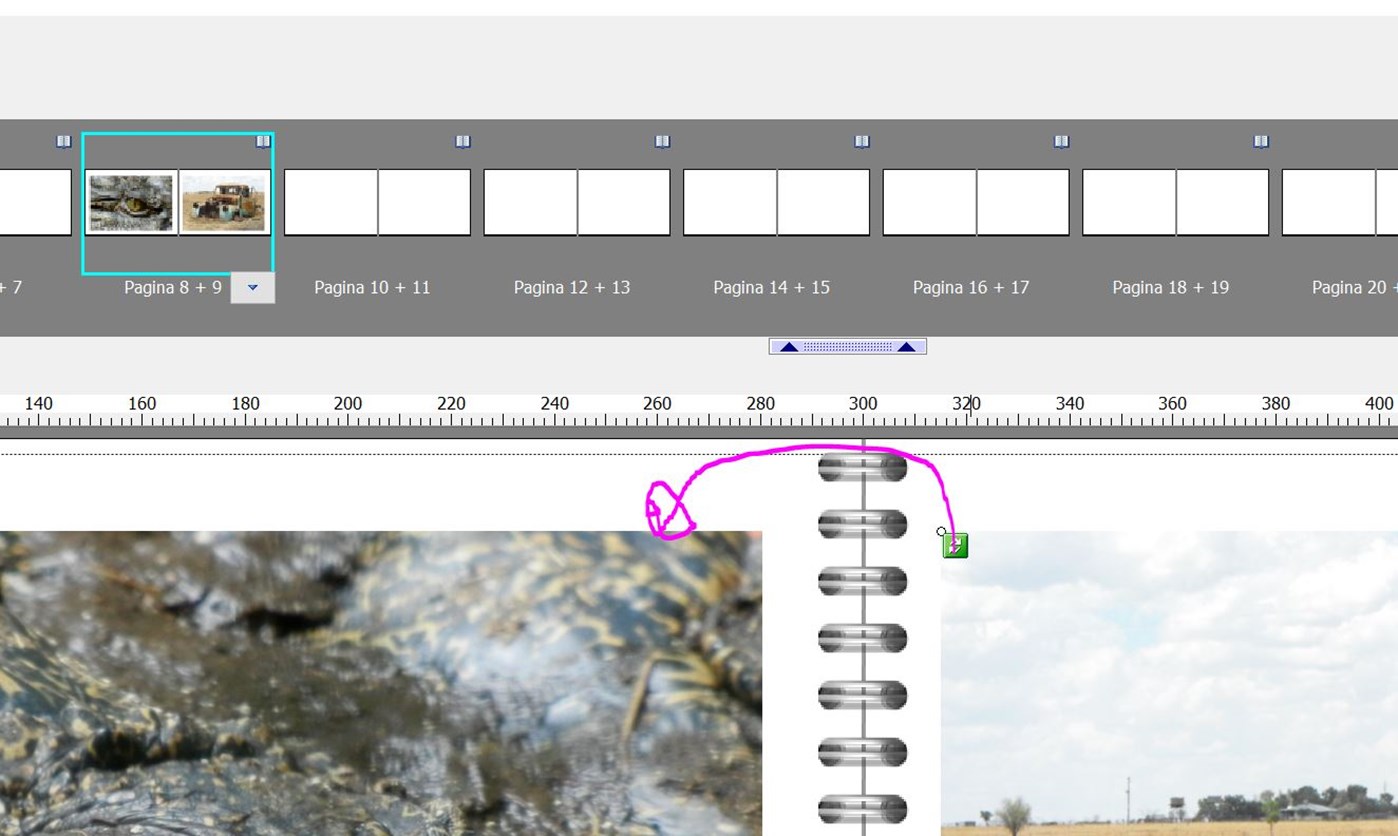Image resolution: width=1398 pixels, height=836 pixels.
Task: Open the dropdown next to Pagina 8 + 9
Action: 253,288
